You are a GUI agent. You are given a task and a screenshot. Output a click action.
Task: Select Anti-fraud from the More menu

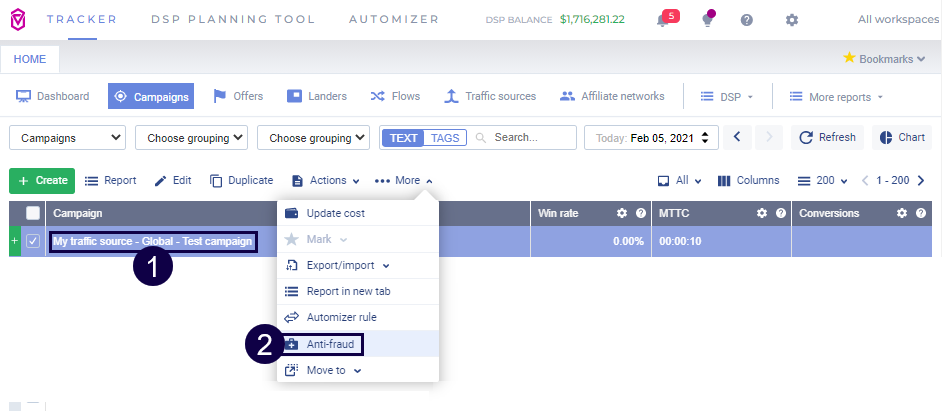pyautogui.click(x=328, y=344)
